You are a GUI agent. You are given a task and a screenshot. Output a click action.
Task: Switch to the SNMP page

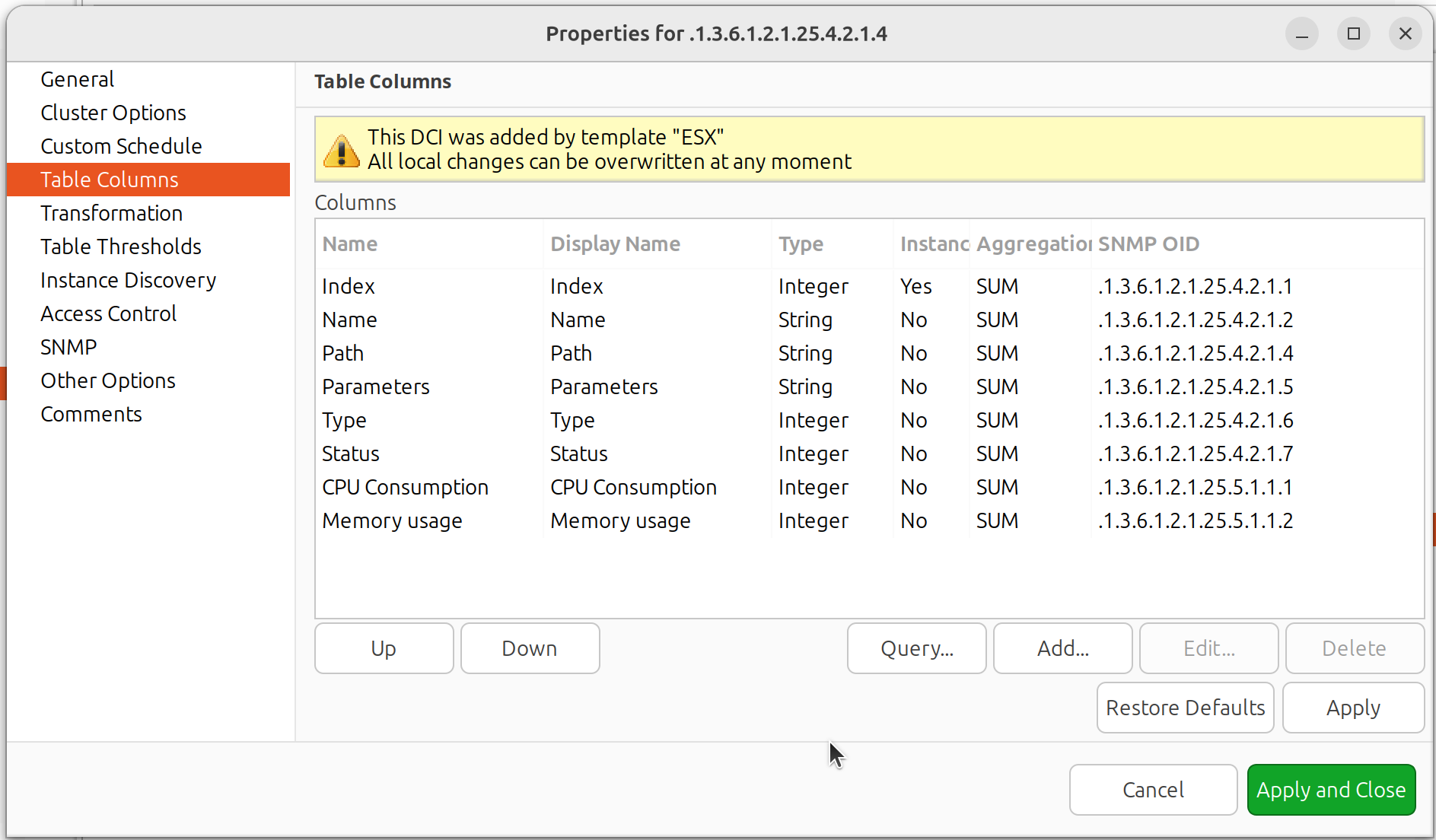(68, 346)
